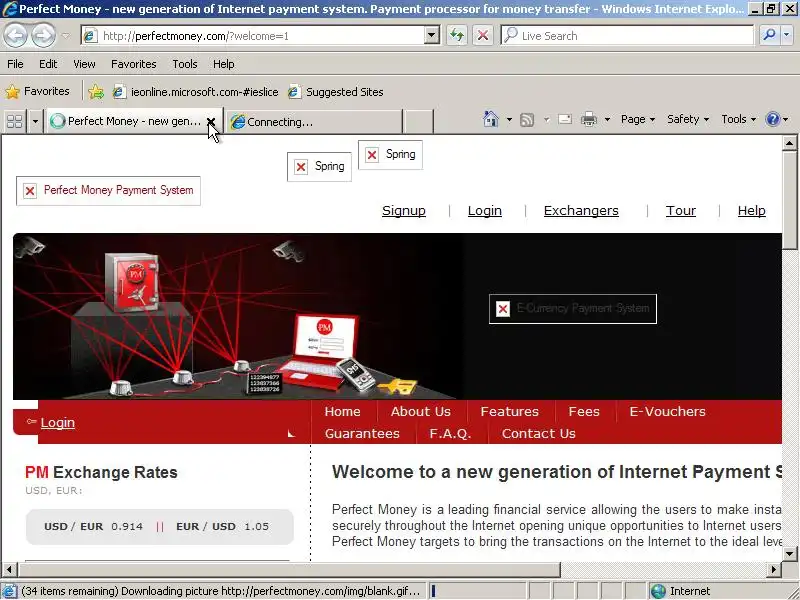Click the vertical scrollbar down arrow
800x600 pixels.
pos(790,554)
